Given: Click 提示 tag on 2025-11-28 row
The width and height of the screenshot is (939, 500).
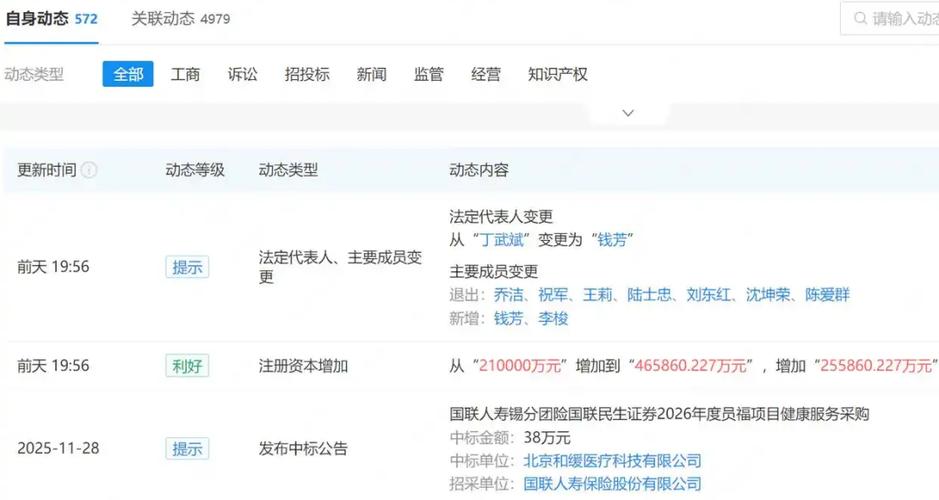Looking at the screenshot, I should pos(187,449).
